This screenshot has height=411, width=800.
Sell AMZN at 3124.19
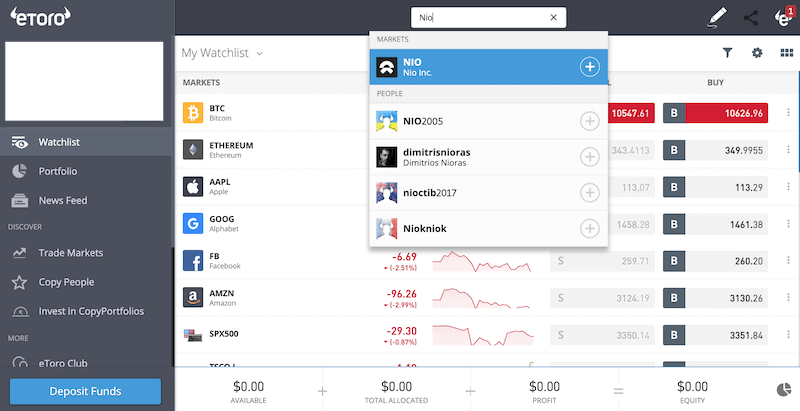(x=602, y=298)
